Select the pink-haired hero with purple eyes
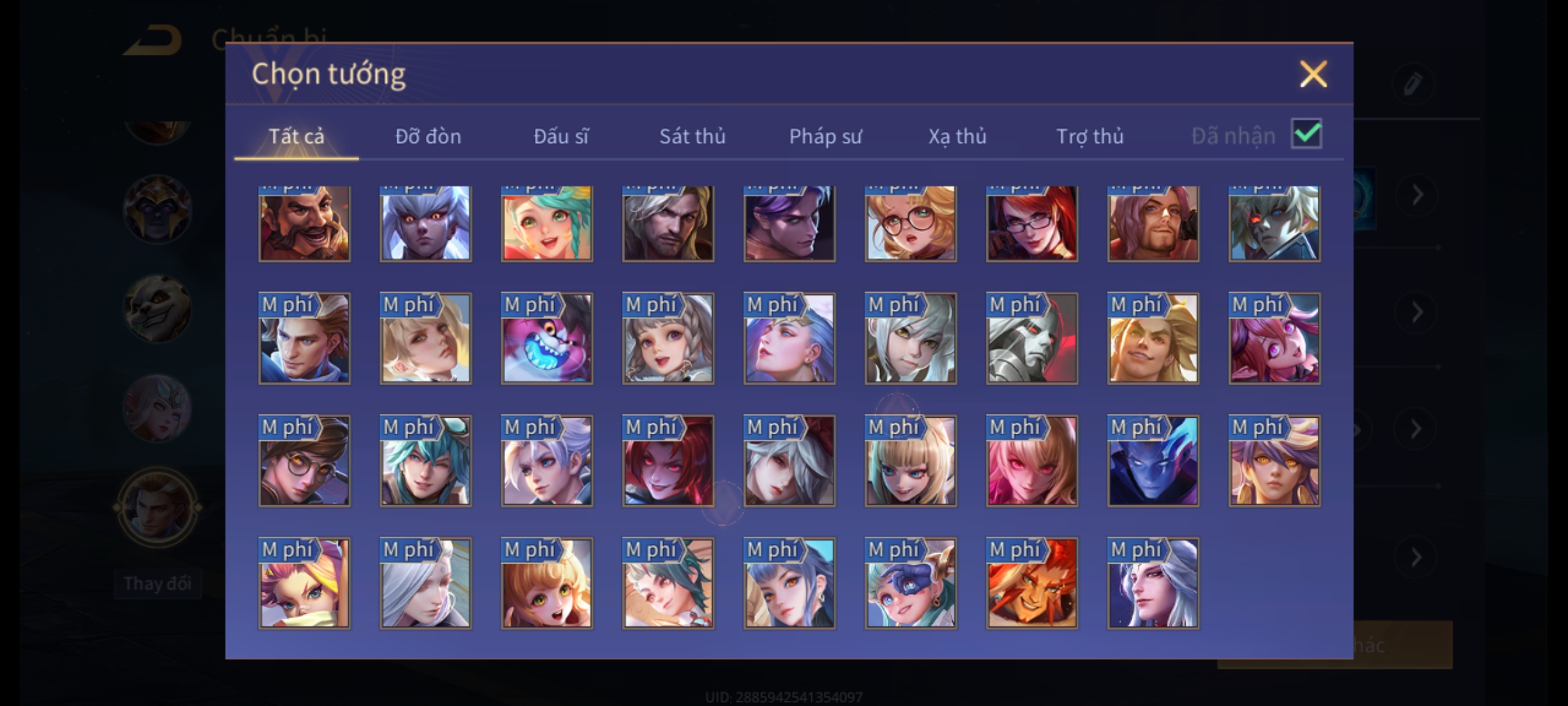The image size is (1568, 706). tap(1274, 338)
